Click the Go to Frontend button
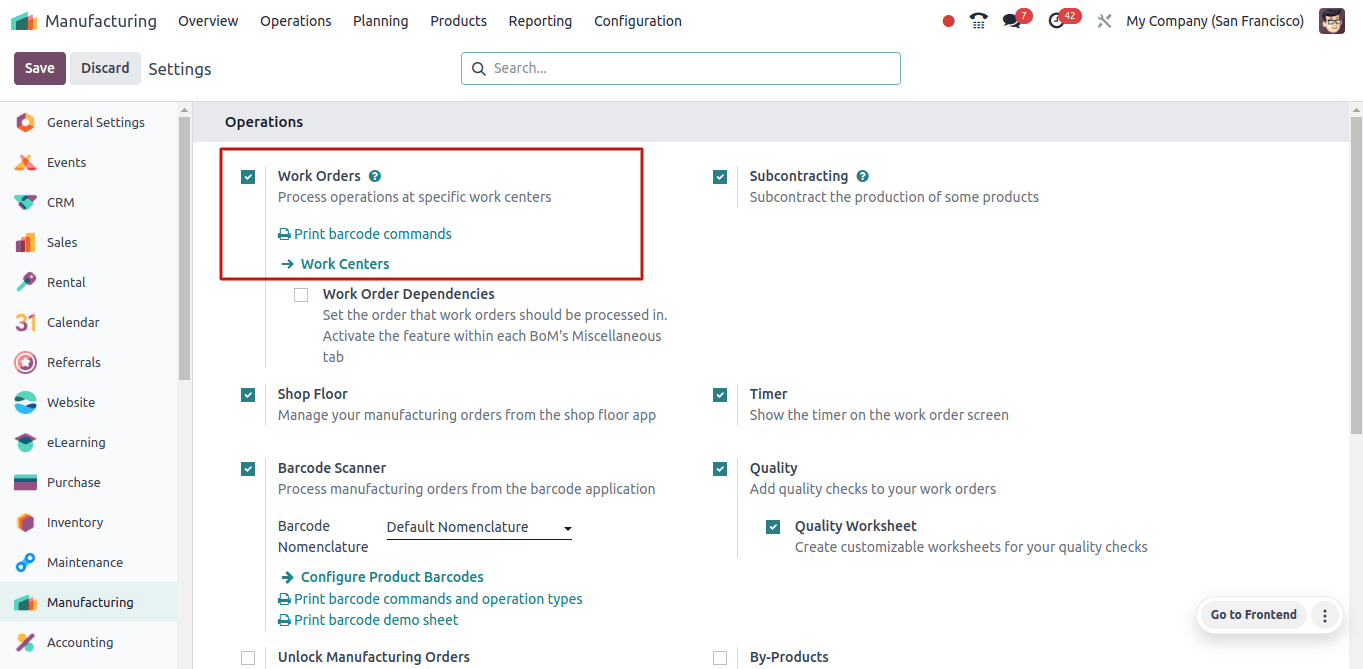Image resolution: width=1363 pixels, height=669 pixels. (x=1254, y=615)
